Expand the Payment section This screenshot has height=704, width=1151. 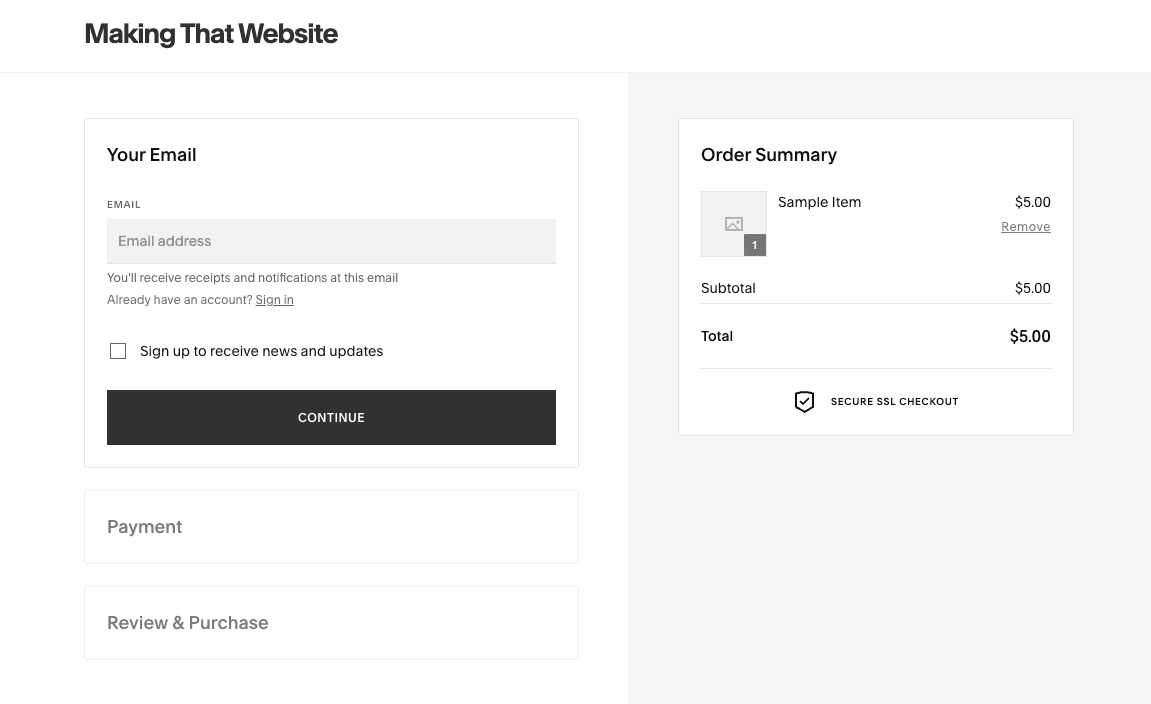pyautogui.click(x=144, y=527)
